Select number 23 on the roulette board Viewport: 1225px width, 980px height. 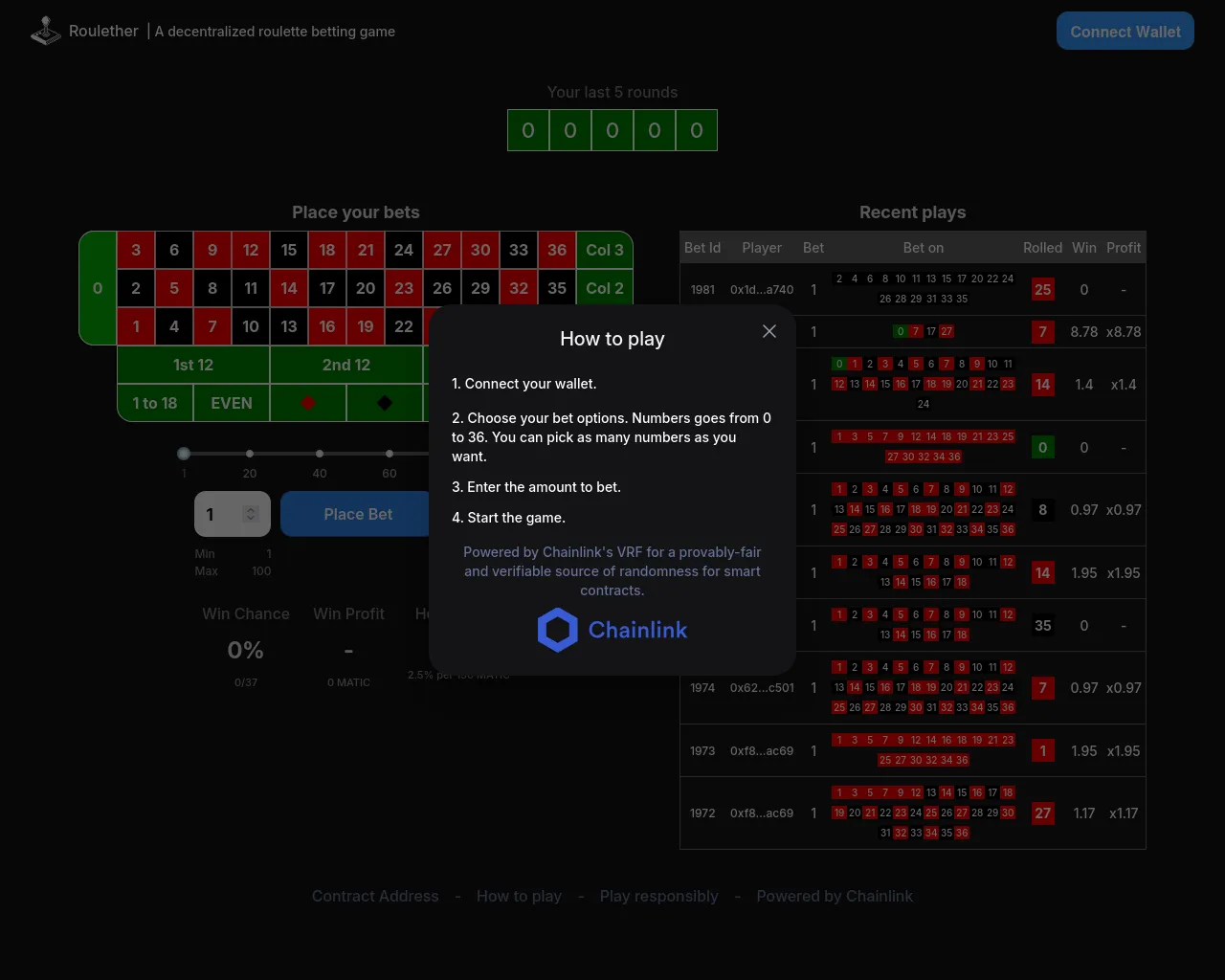pyautogui.click(x=404, y=288)
